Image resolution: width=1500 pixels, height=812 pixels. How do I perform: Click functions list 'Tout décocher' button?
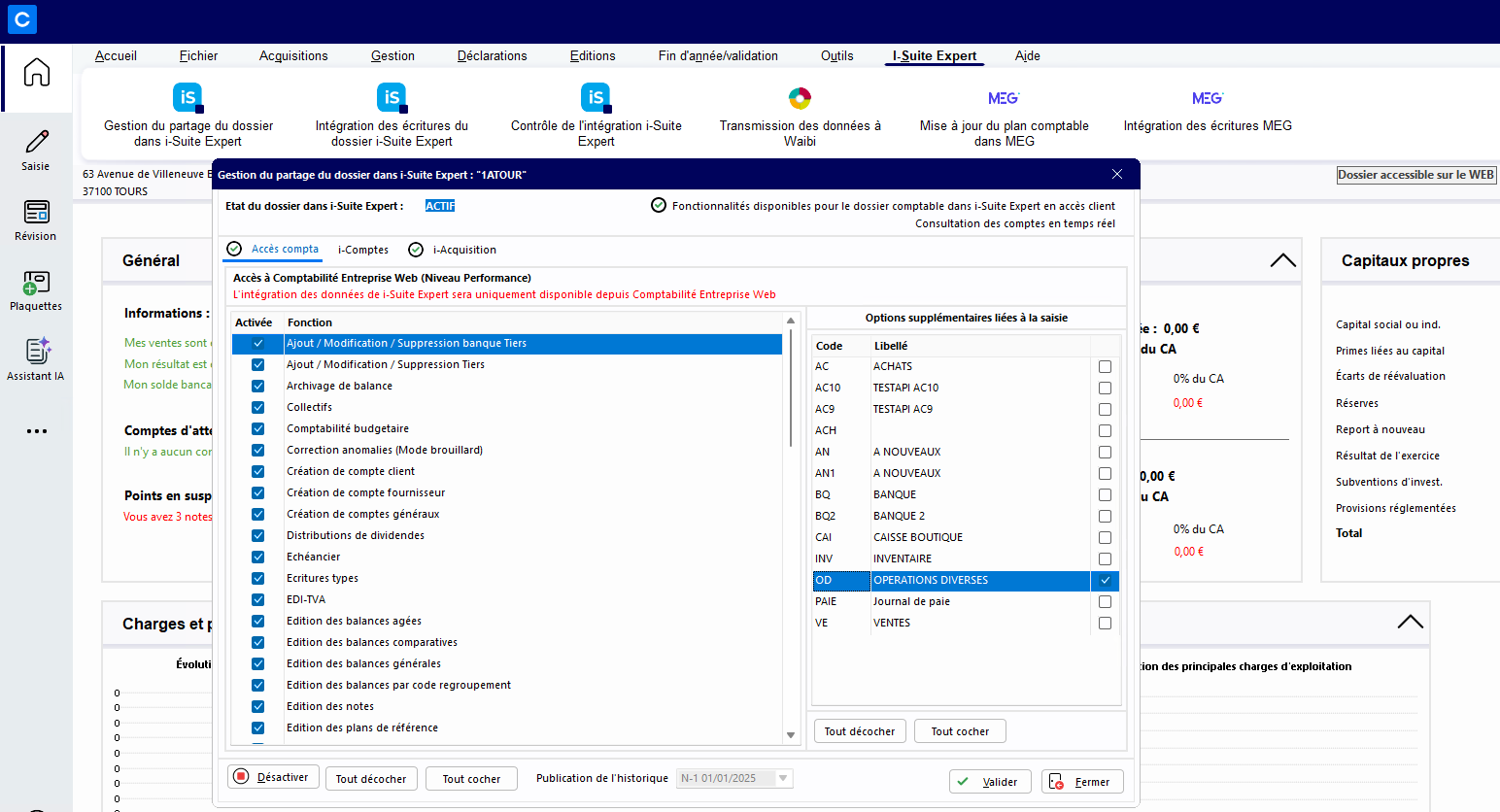[x=371, y=779]
